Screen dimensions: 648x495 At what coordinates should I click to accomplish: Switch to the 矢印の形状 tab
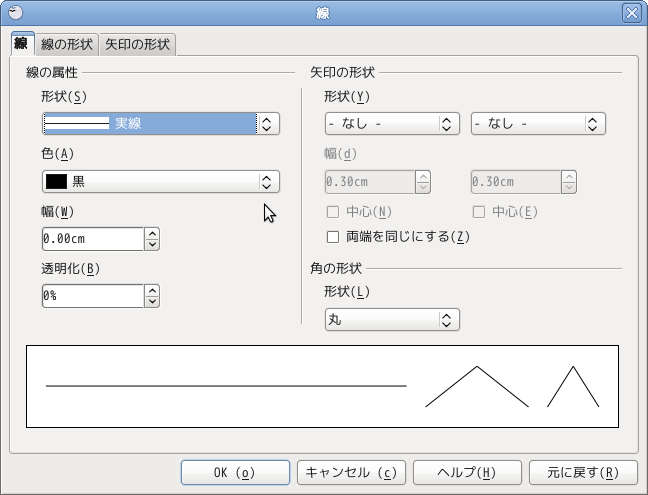point(138,45)
